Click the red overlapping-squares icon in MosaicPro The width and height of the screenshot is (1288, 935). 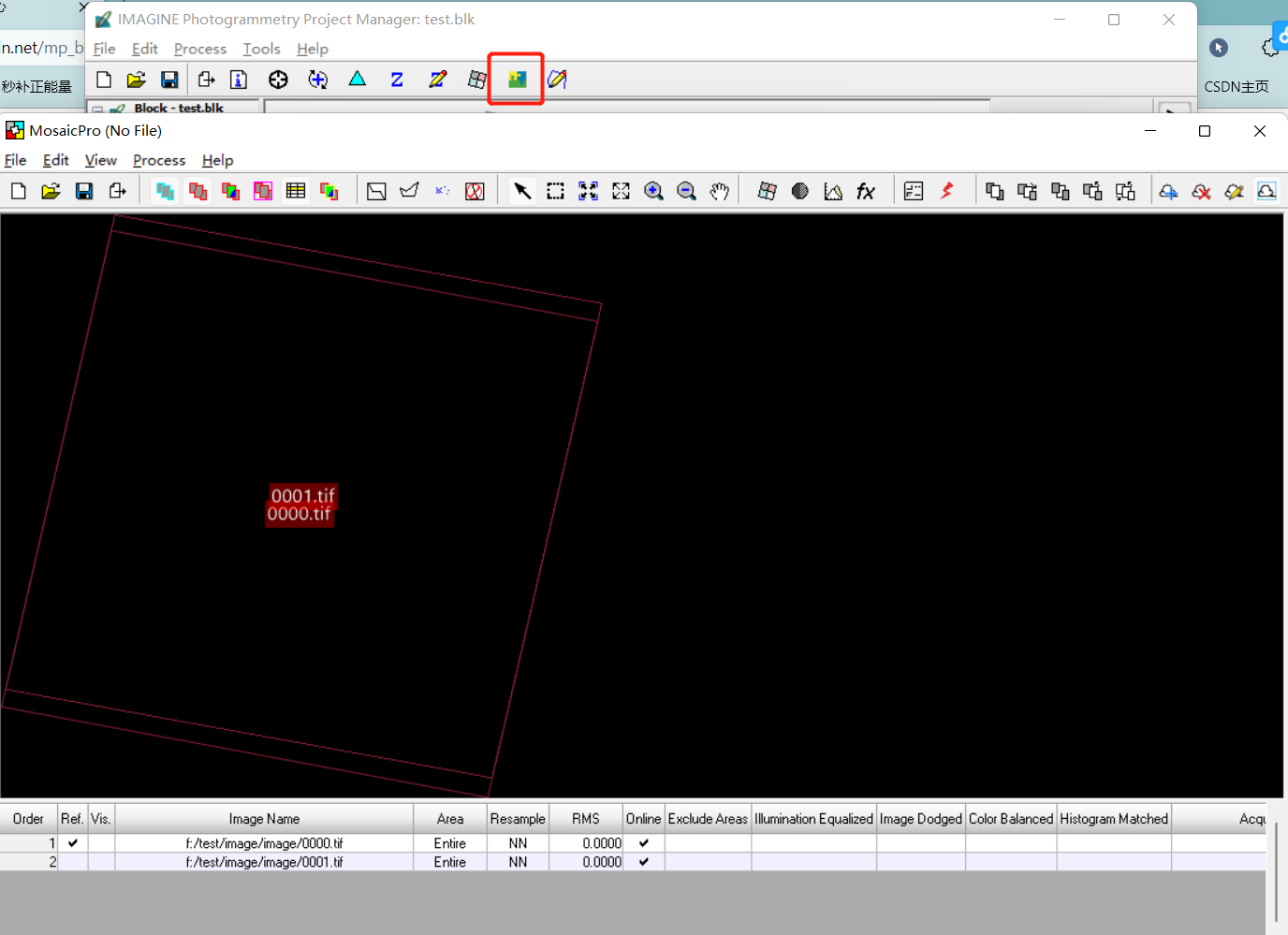coord(198,191)
